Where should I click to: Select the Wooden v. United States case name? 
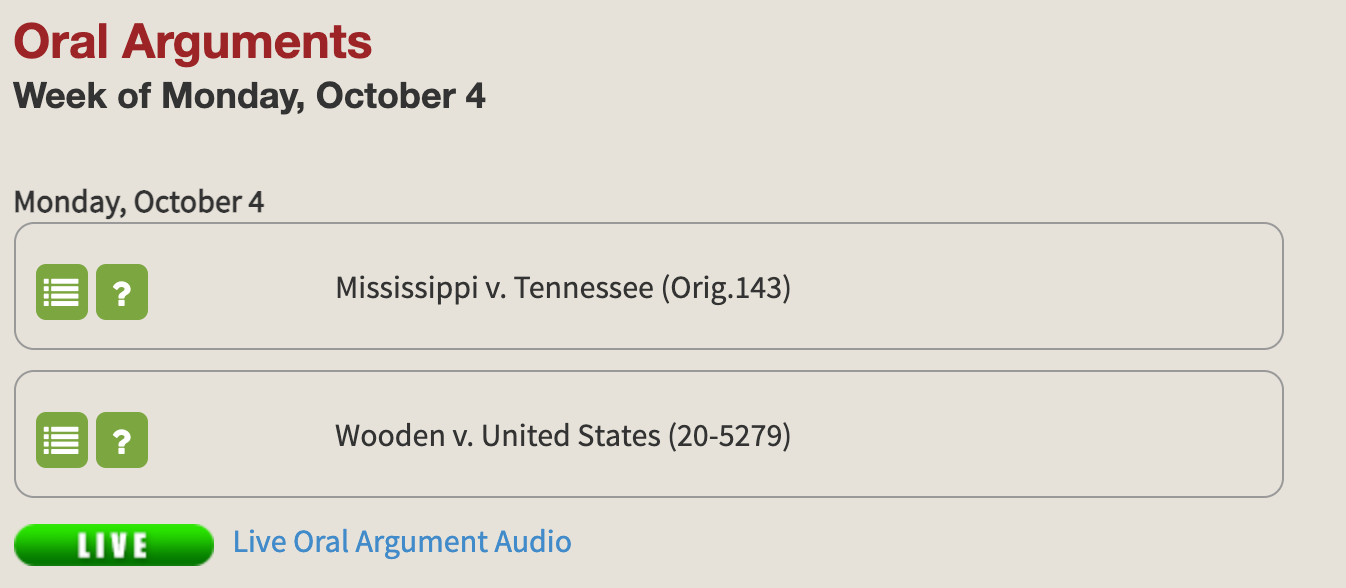pyautogui.click(x=562, y=436)
